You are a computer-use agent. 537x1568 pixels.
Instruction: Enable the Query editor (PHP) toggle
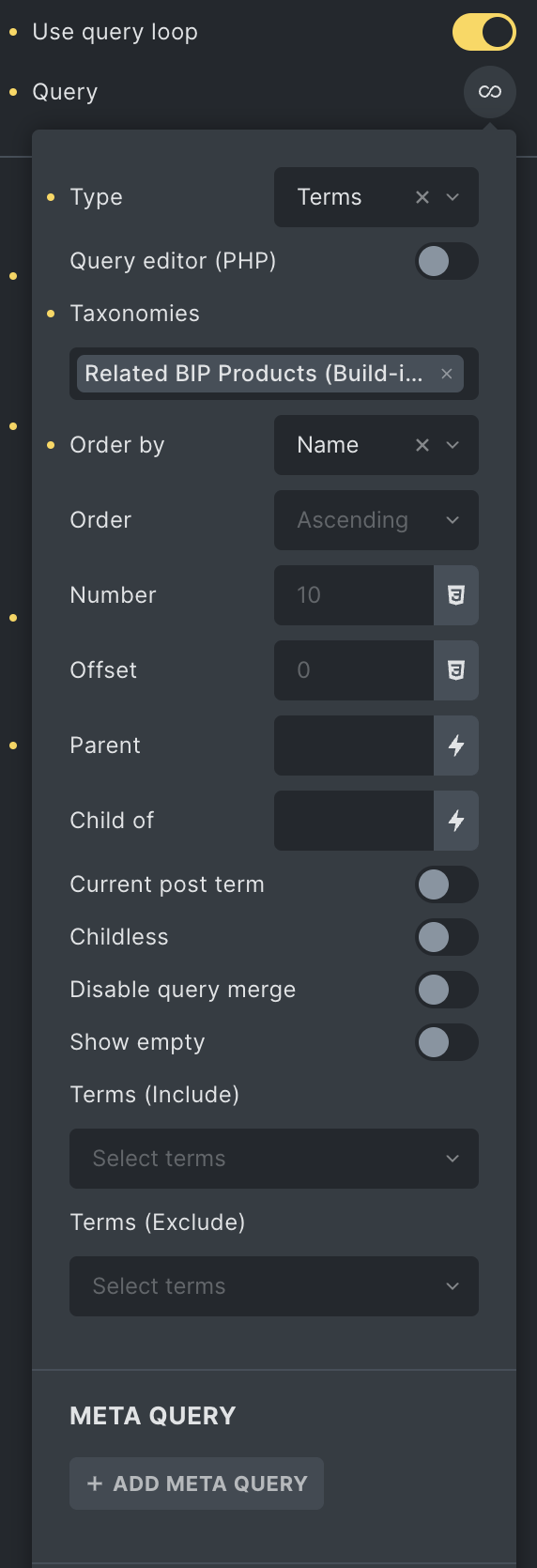point(447,261)
